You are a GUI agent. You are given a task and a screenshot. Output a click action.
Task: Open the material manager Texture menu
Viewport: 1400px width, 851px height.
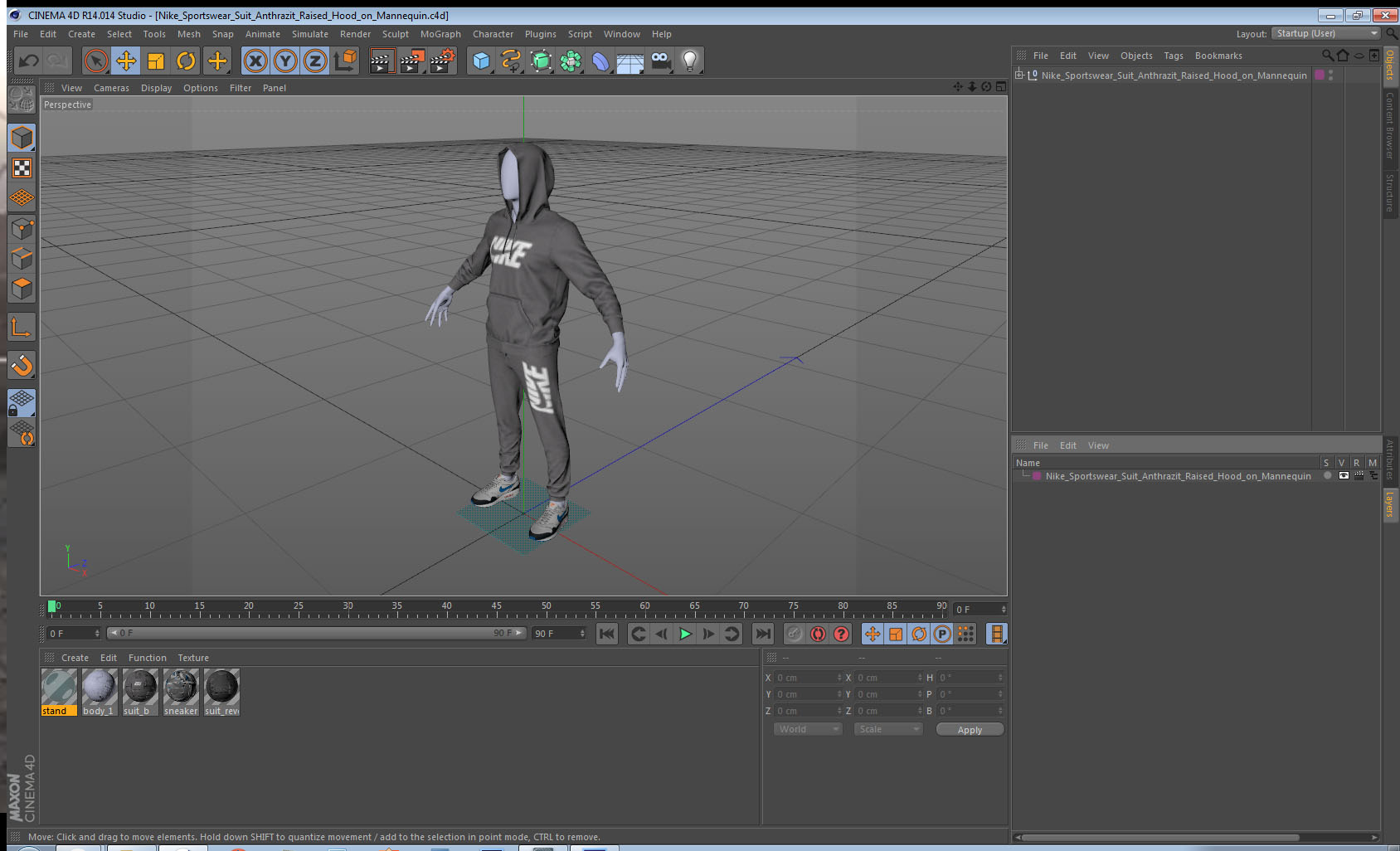pos(193,658)
